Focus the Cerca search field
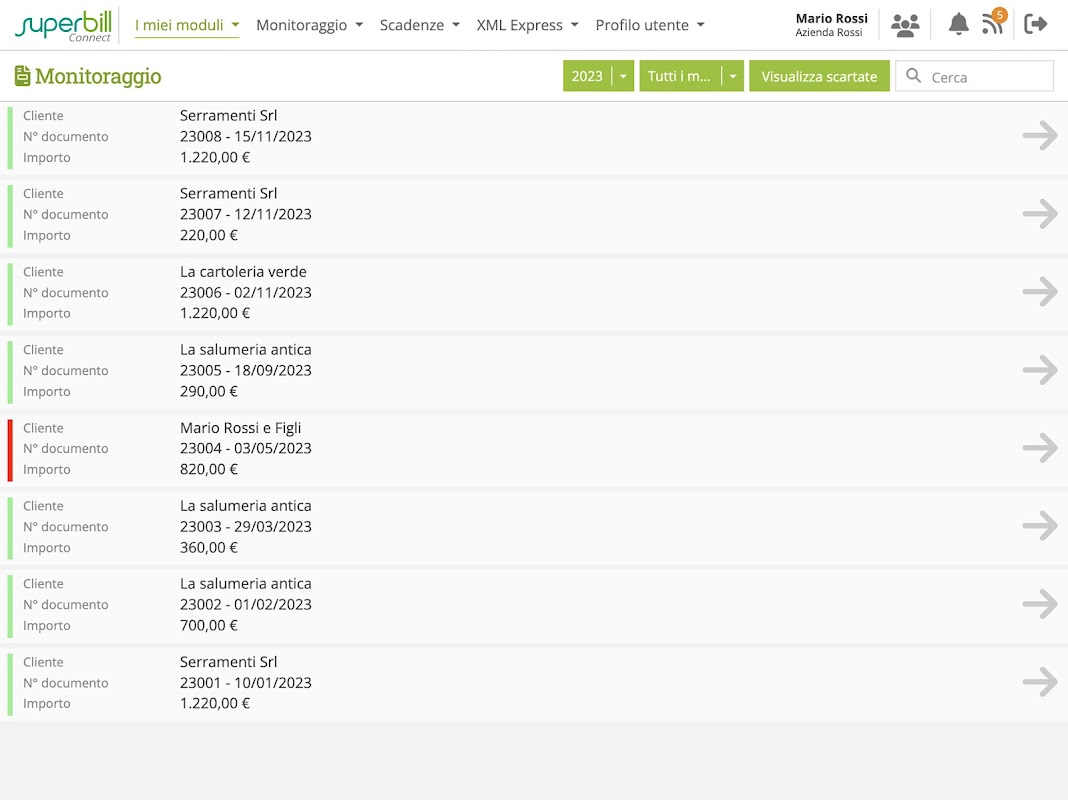Image resolution: width=1068 pixels, height=800 pixels. pyautogui.click(x=975, y=76)
